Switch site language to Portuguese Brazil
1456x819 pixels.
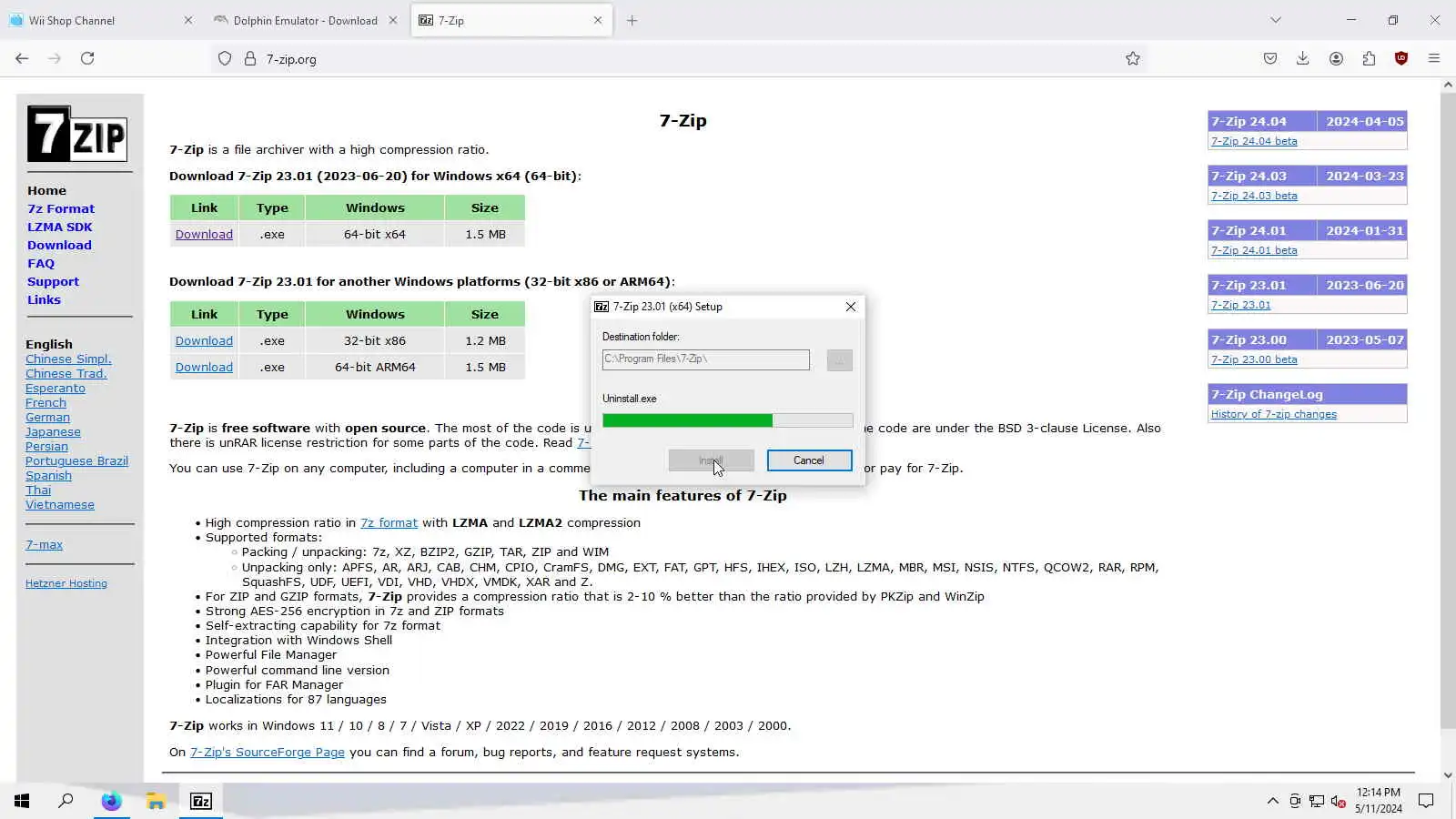point(76,460)
